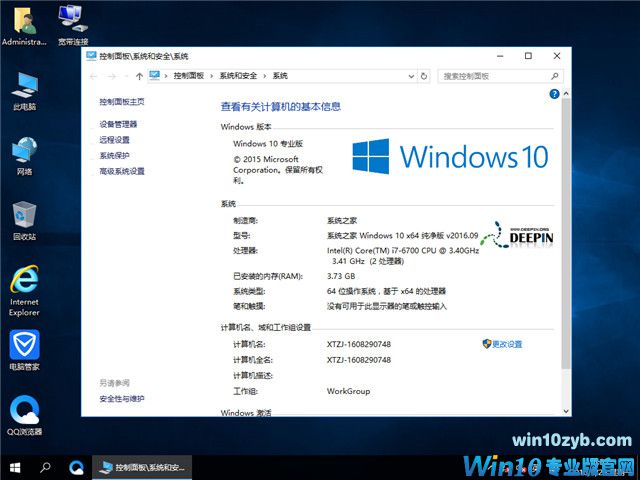The width and height of the screenshot is (640, 480).
Task: Open 高级系统设置 link
Action: (x=122, y=171)
